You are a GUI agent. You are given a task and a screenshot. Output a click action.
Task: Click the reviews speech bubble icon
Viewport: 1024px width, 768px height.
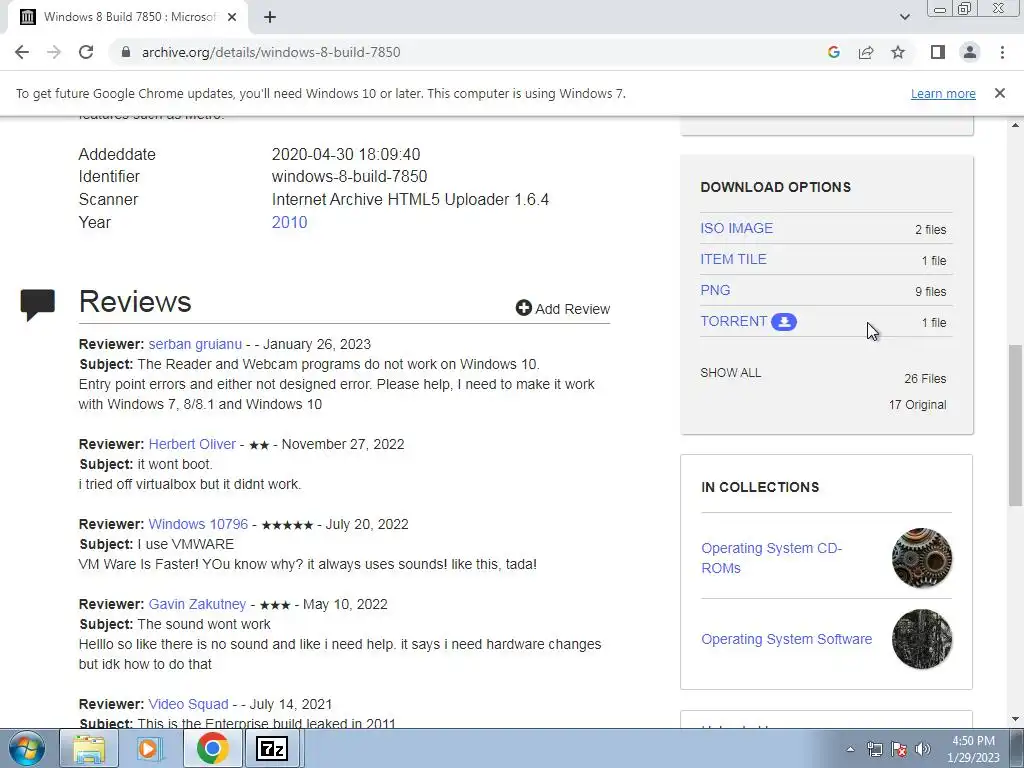[x=38, y=305]
